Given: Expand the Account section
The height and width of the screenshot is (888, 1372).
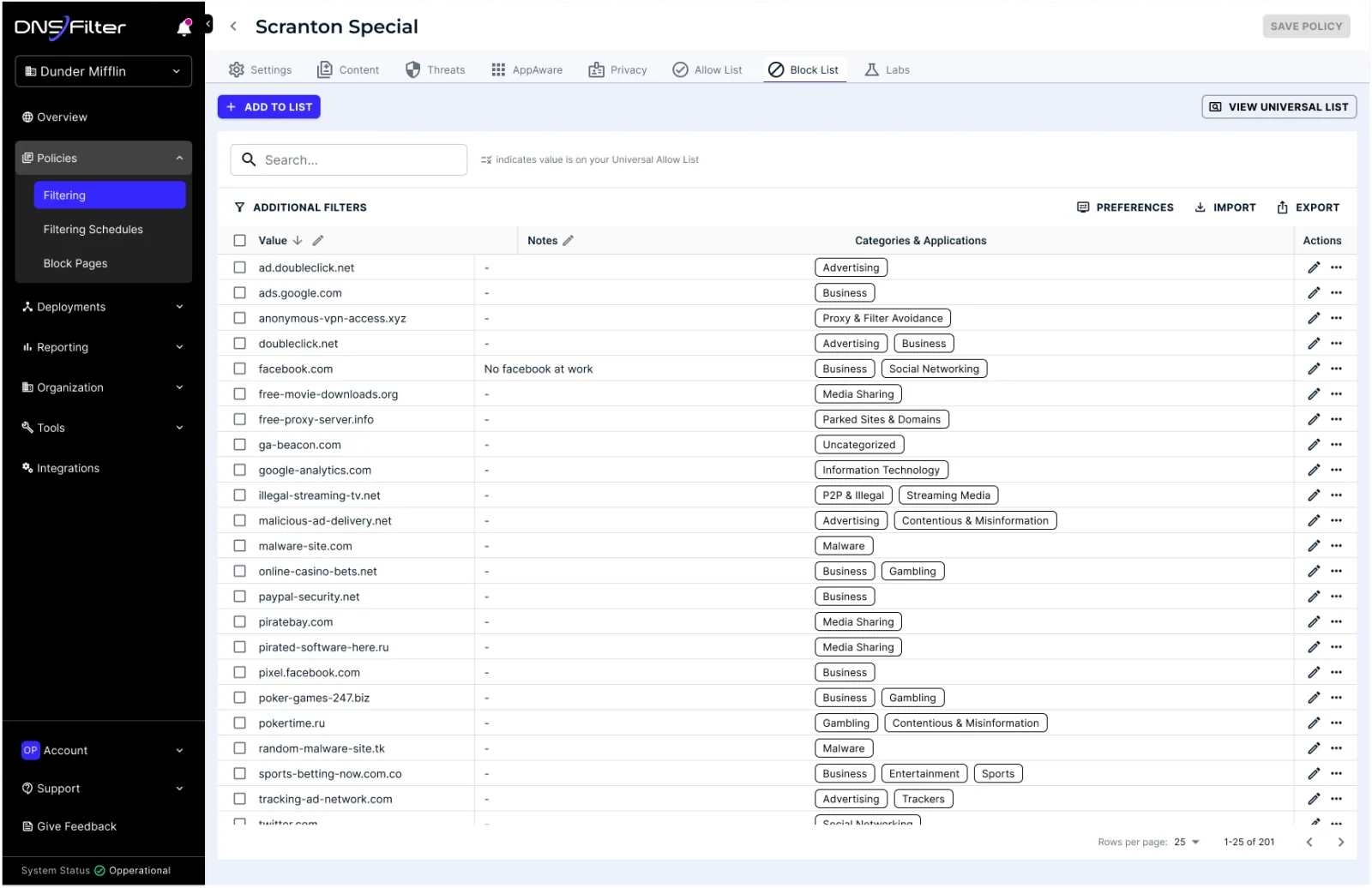Looking at the screenshot, I should (103, 751).
